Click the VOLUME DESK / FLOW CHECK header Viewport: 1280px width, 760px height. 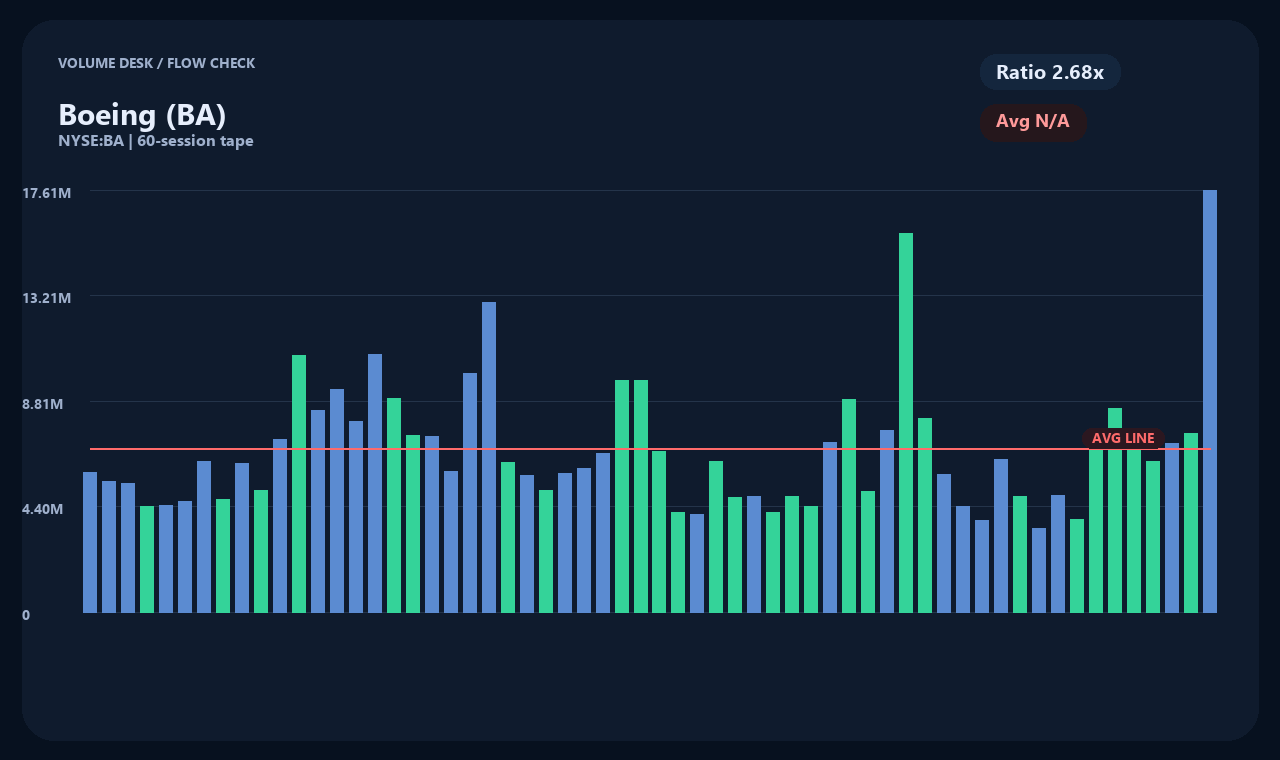[x=156, y=63]
